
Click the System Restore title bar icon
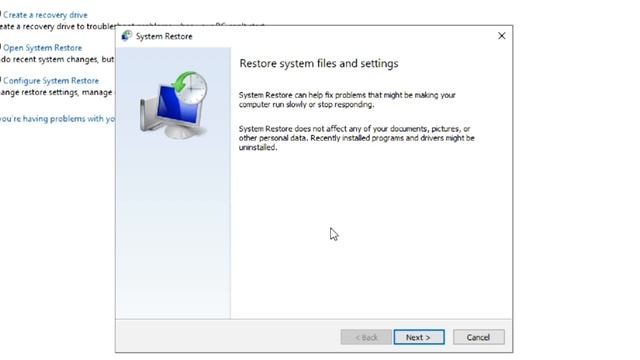[126, 36]
